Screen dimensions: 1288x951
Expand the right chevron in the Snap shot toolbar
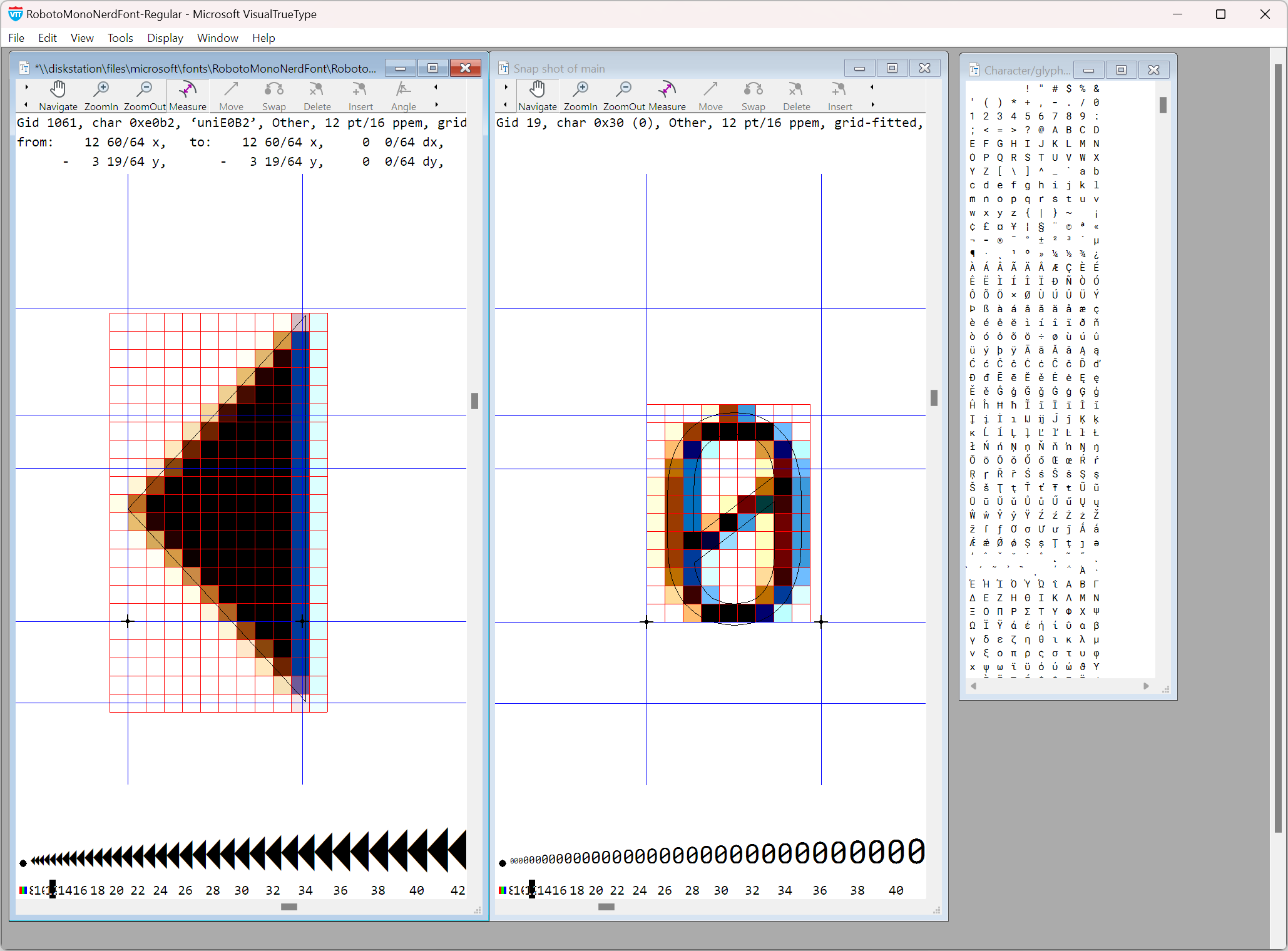pyautogui.click(x=872, y=105)
